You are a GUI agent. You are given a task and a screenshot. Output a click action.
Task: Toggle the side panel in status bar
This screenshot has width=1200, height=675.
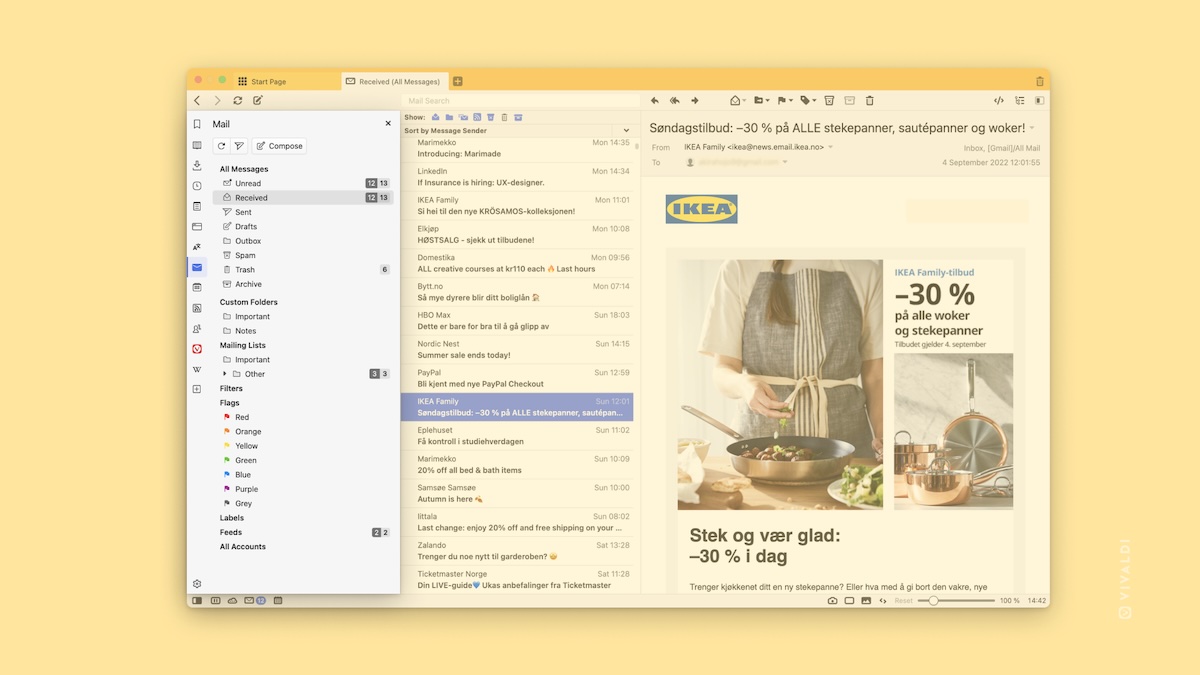tap(197, 601)
